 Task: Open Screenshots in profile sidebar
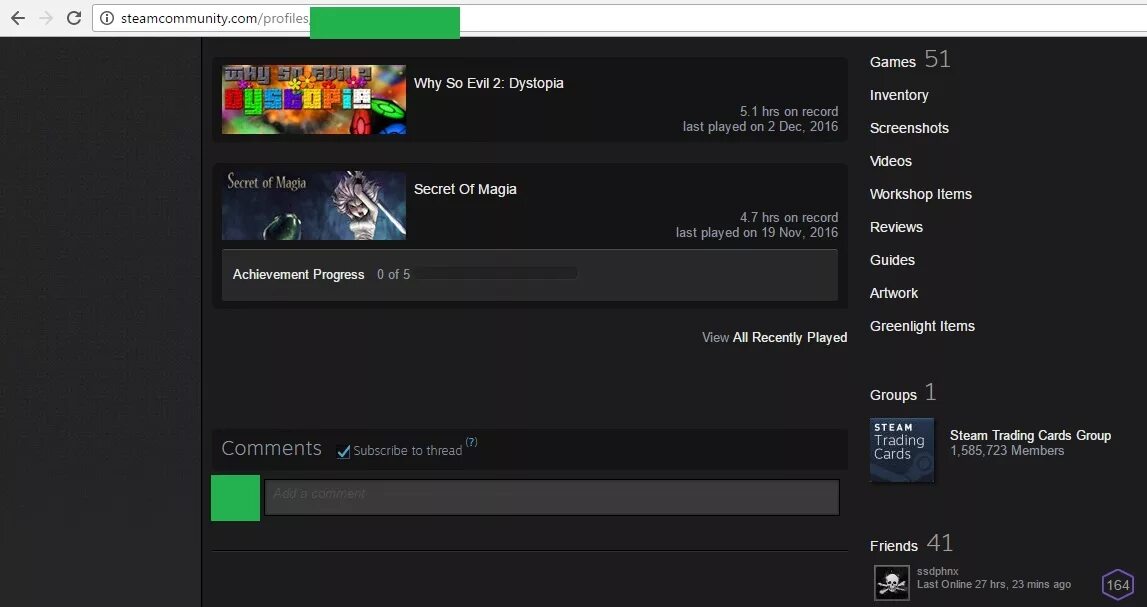(x=909, y=128)
